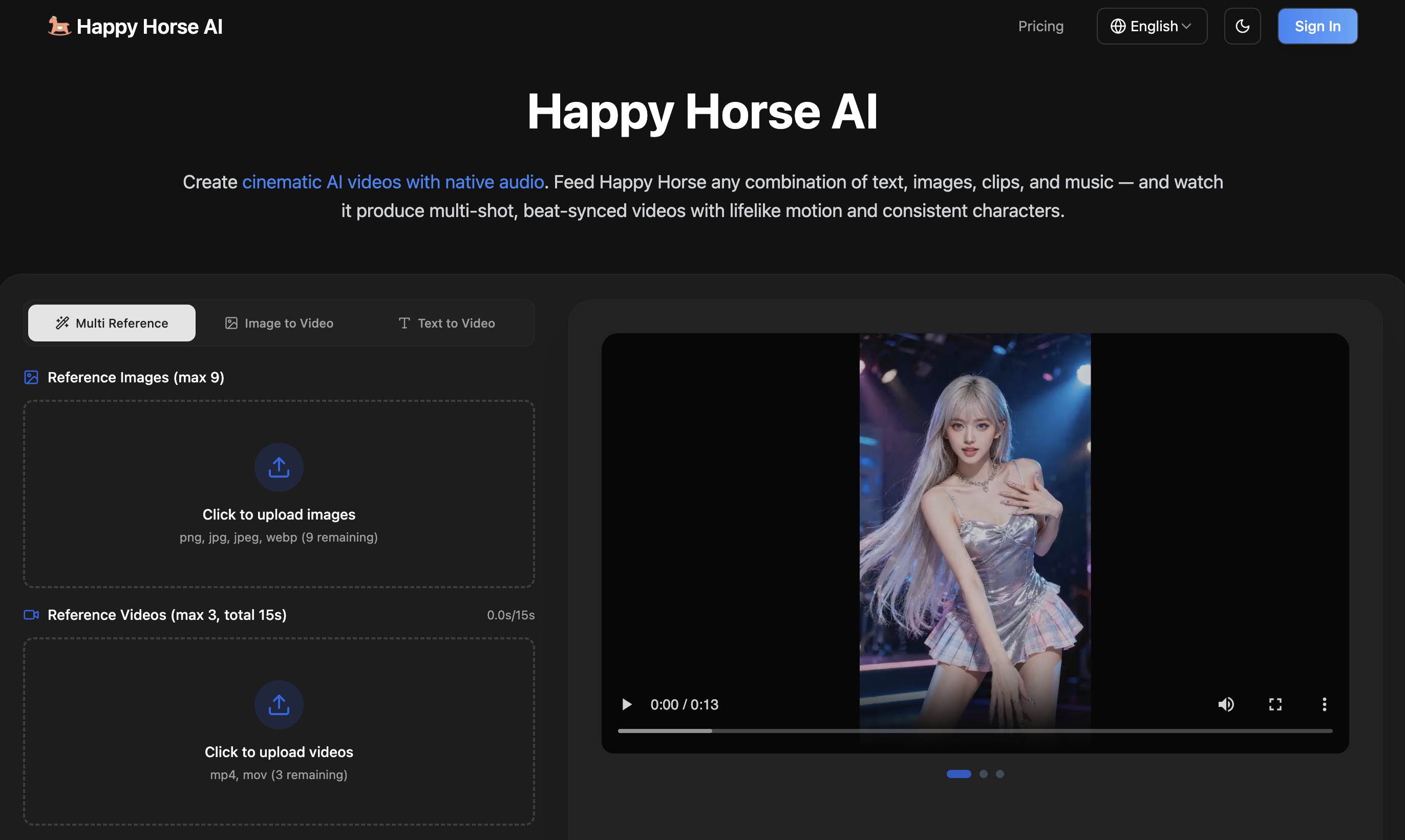Open the video player's more options menu
The width and height of the screenshot is (1405, 840).
click(1325, 704)
